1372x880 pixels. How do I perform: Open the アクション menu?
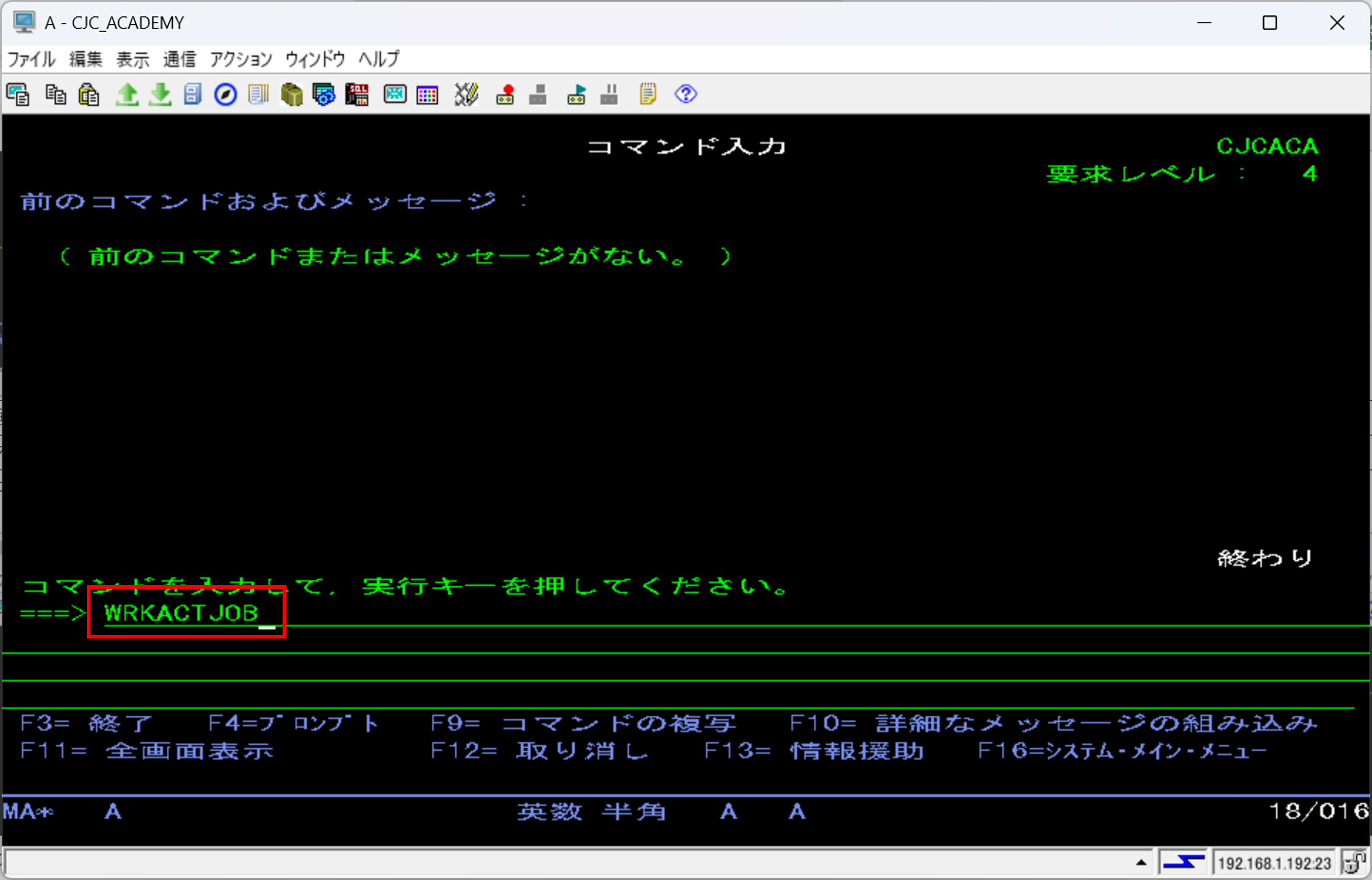(240, 59)
